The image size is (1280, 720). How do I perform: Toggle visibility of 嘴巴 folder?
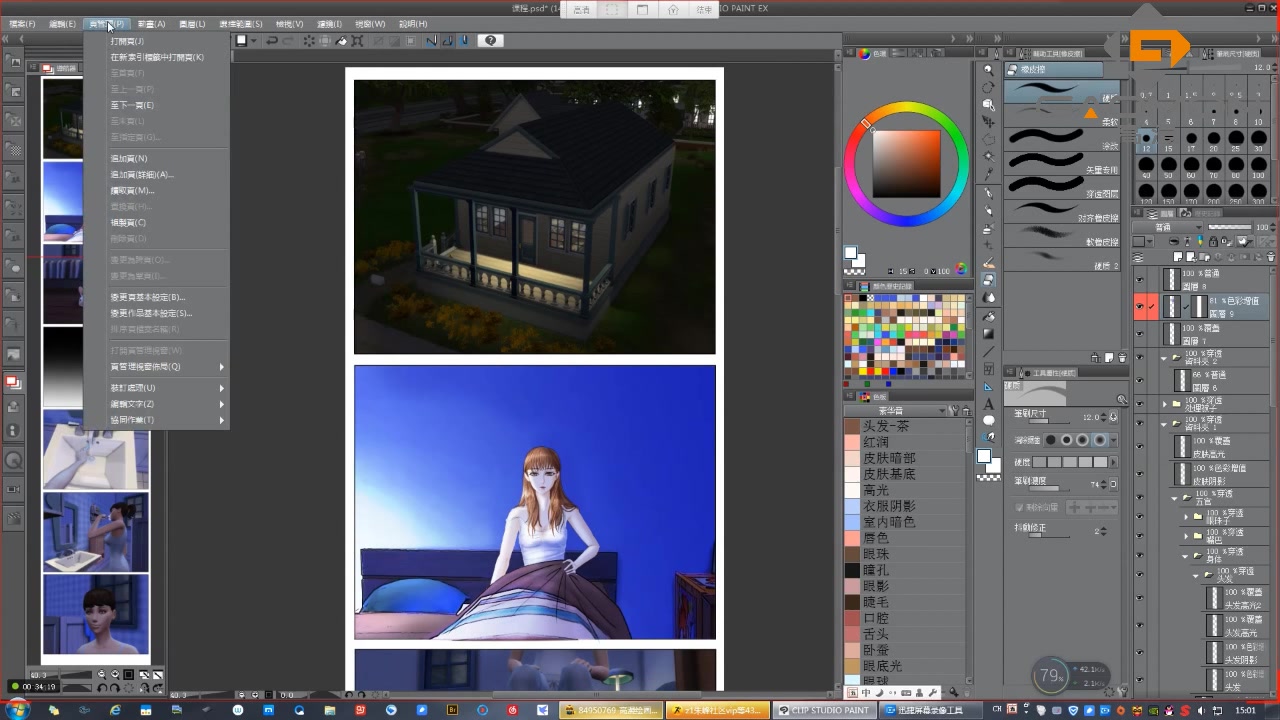coord(1139,536)
